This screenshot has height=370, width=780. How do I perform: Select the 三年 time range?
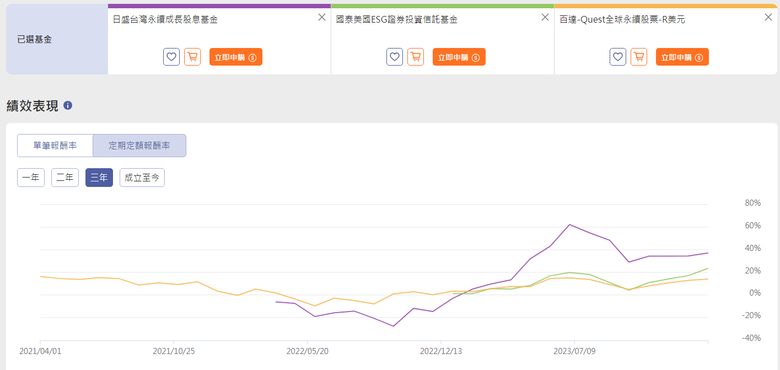(99, 178)
